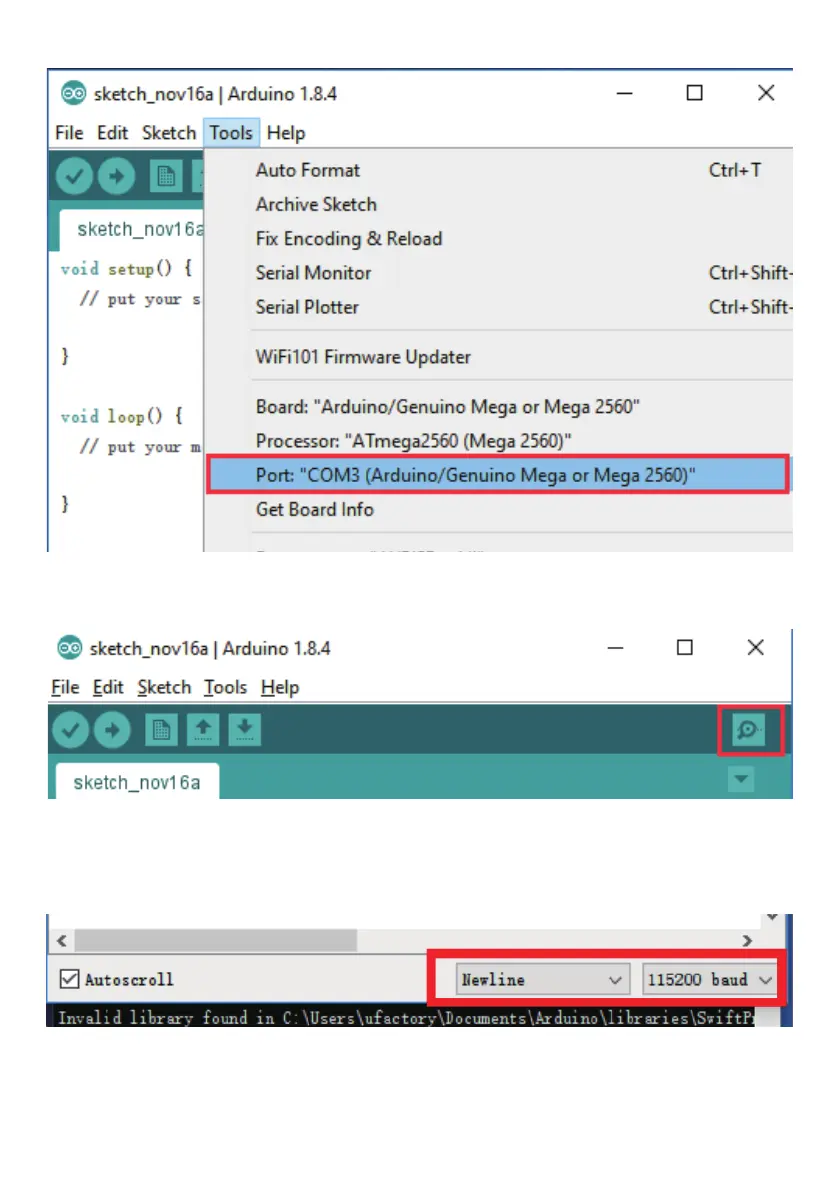The width and height of the screenshot is (839, 1191).
Task: Open Serial Monitor magnifier icon
Action: 749,730
